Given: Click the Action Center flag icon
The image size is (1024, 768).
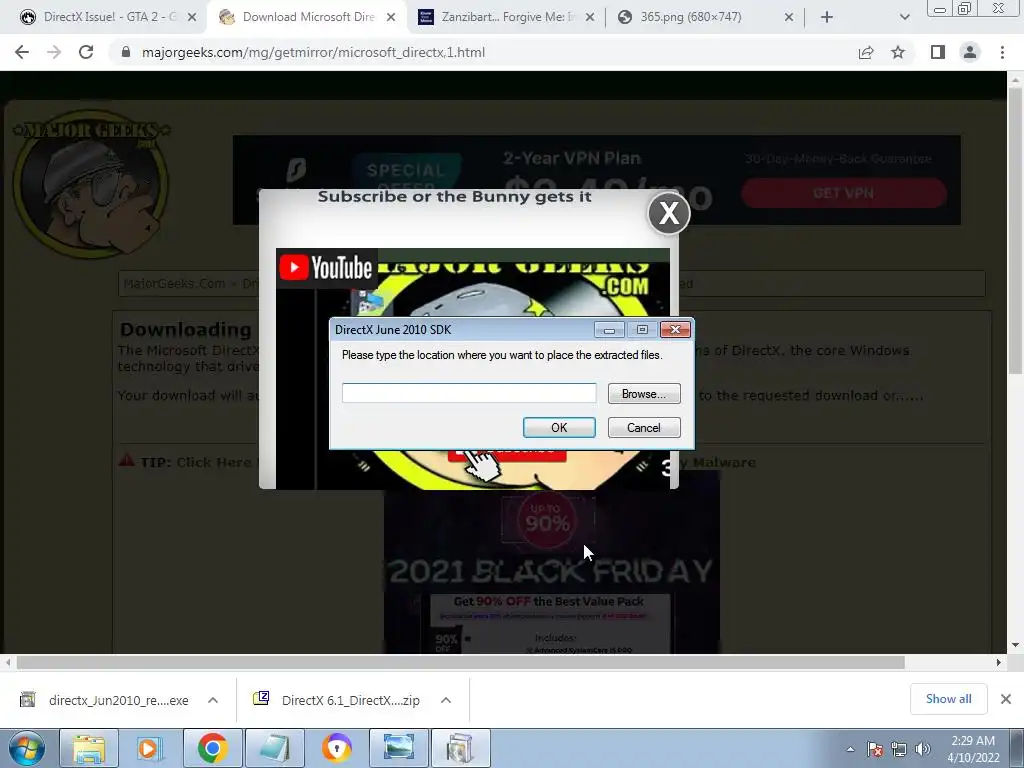Looking at the screenshot, I should (x=875, y=749).
